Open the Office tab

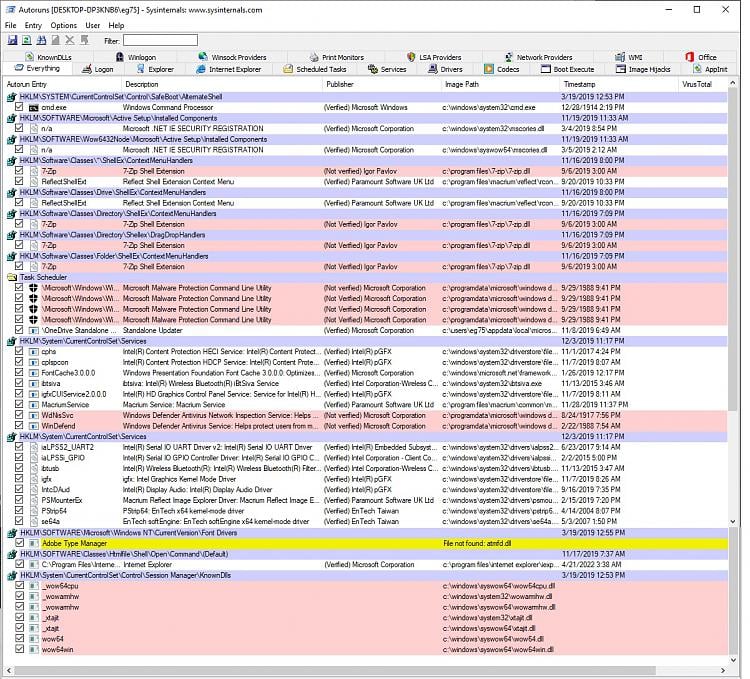click(x=701, y=57)
